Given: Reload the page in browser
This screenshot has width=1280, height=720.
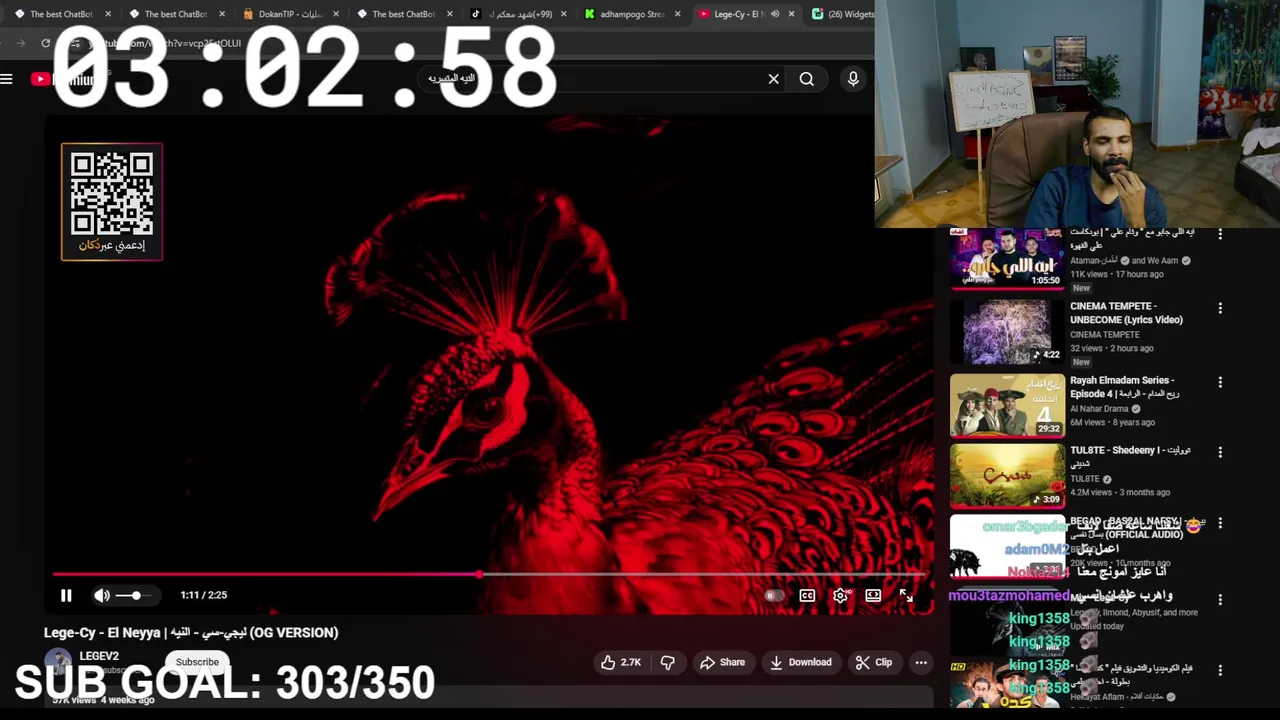Looking at the screenshot, I should [x=46, y=43].
